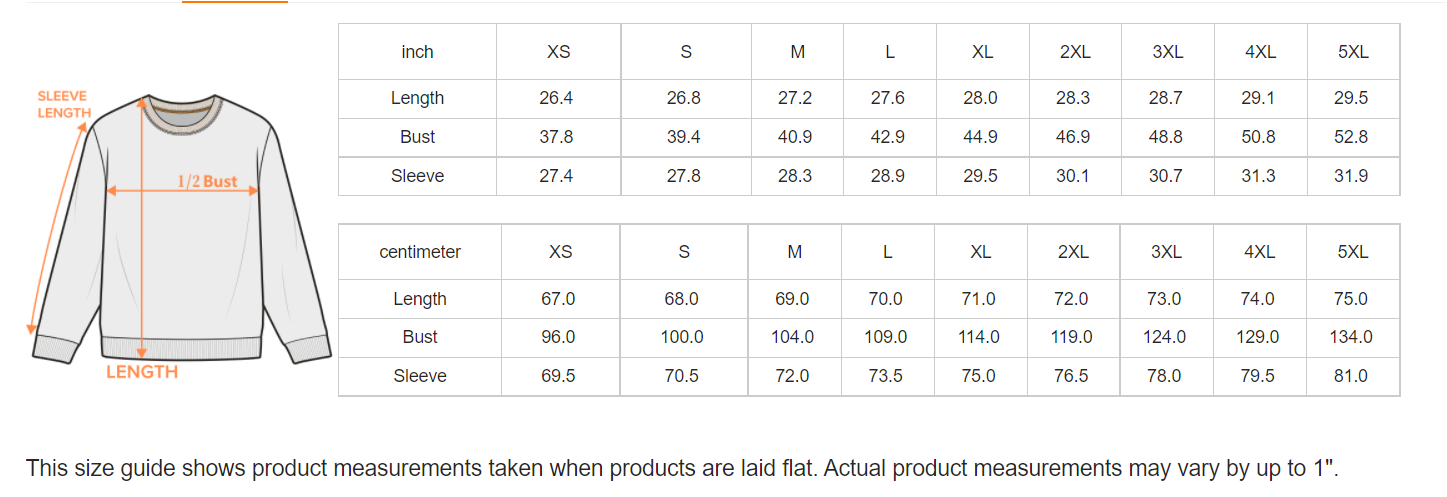Select the Bust row label in inch table
1447x497 pixels.
tap(417, 137)
